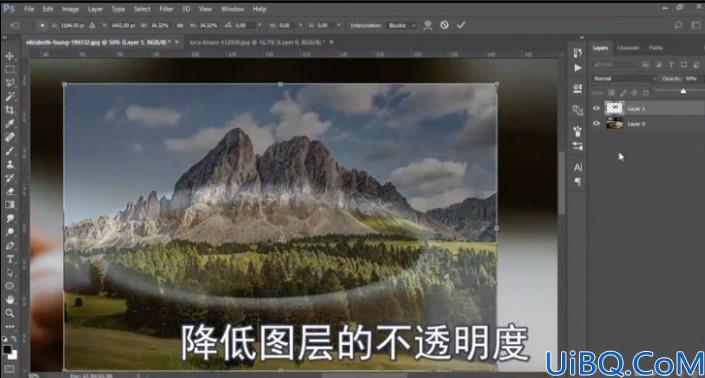Select the Zoom tool
This screenshot has height=378, width=705.
click(9, 313)
